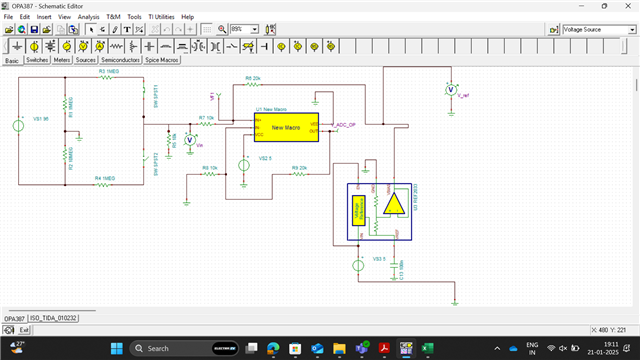Open the Insert menu
The image size is (640, 360).
click(x=44, y=17)
